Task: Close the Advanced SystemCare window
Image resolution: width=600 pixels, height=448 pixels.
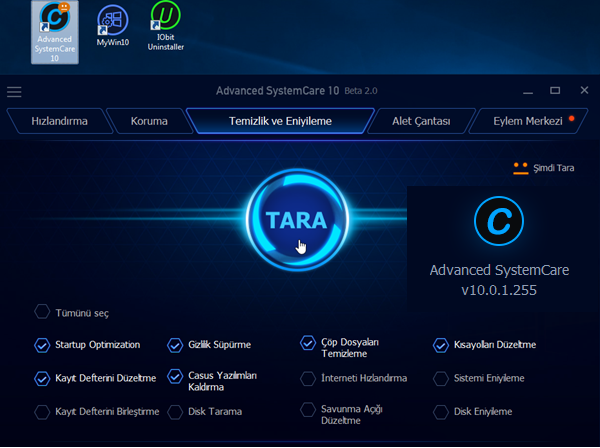Action: [584, 90]
